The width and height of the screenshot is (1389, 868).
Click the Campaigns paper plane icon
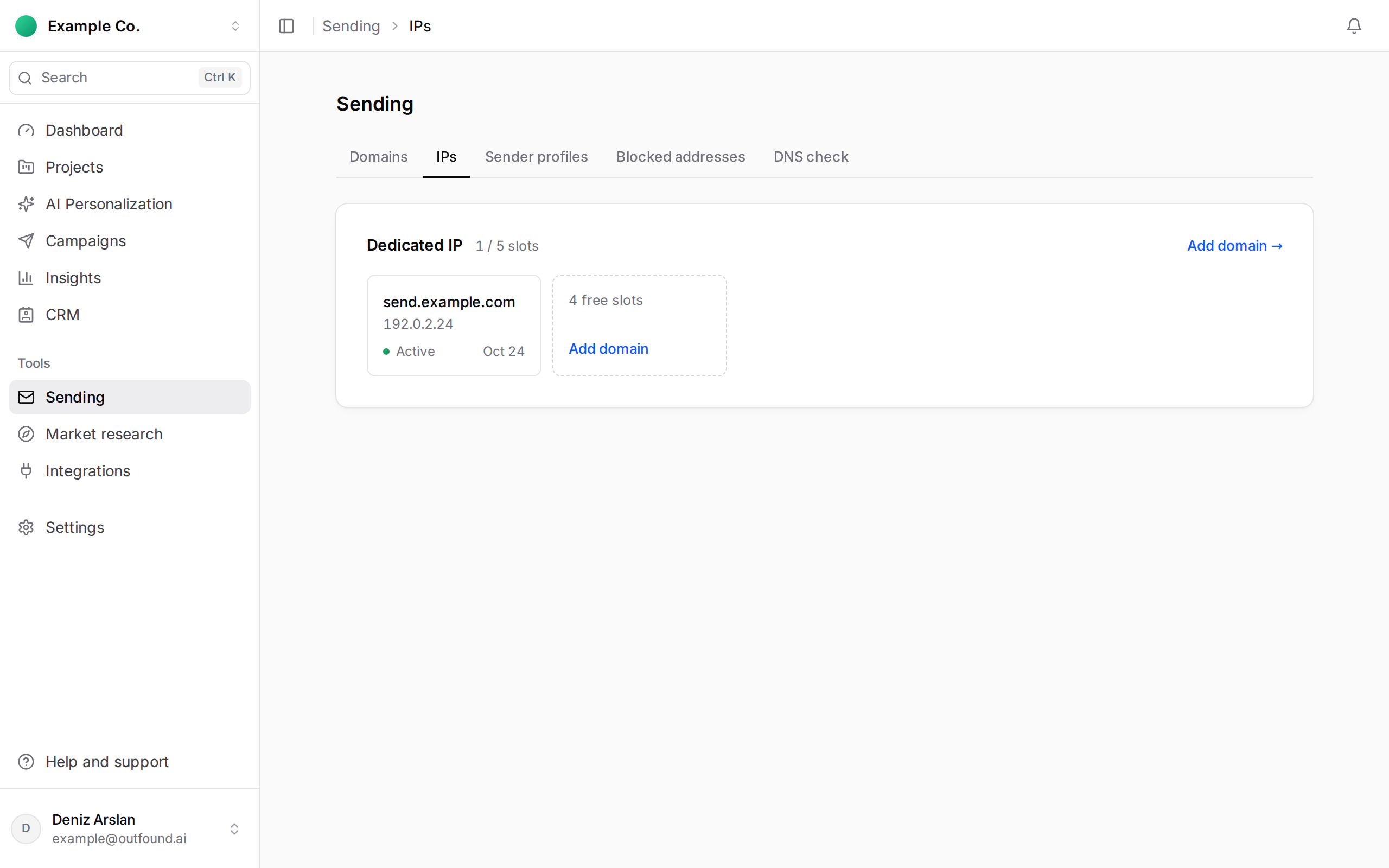click(26, 240)
